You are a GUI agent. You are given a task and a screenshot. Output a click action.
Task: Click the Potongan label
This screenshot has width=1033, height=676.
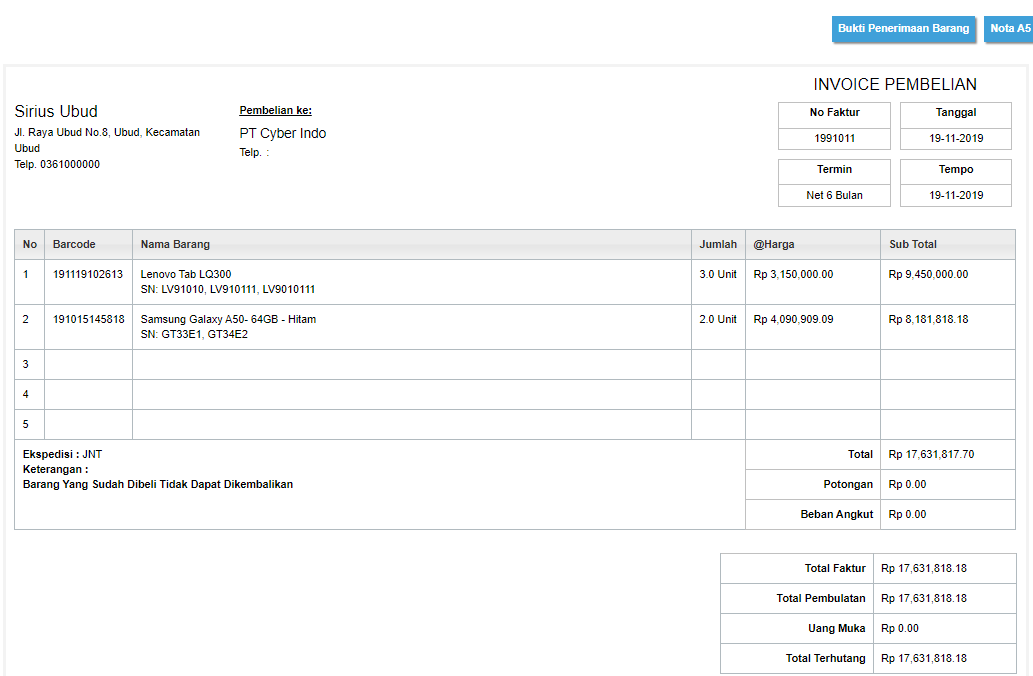point(848,484)
